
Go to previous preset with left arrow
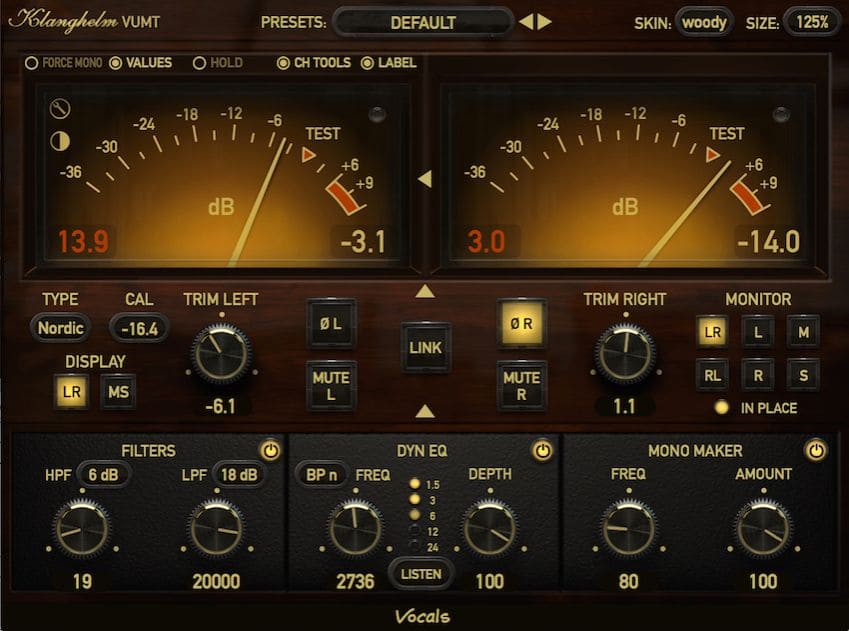click(x=526, y=22)
